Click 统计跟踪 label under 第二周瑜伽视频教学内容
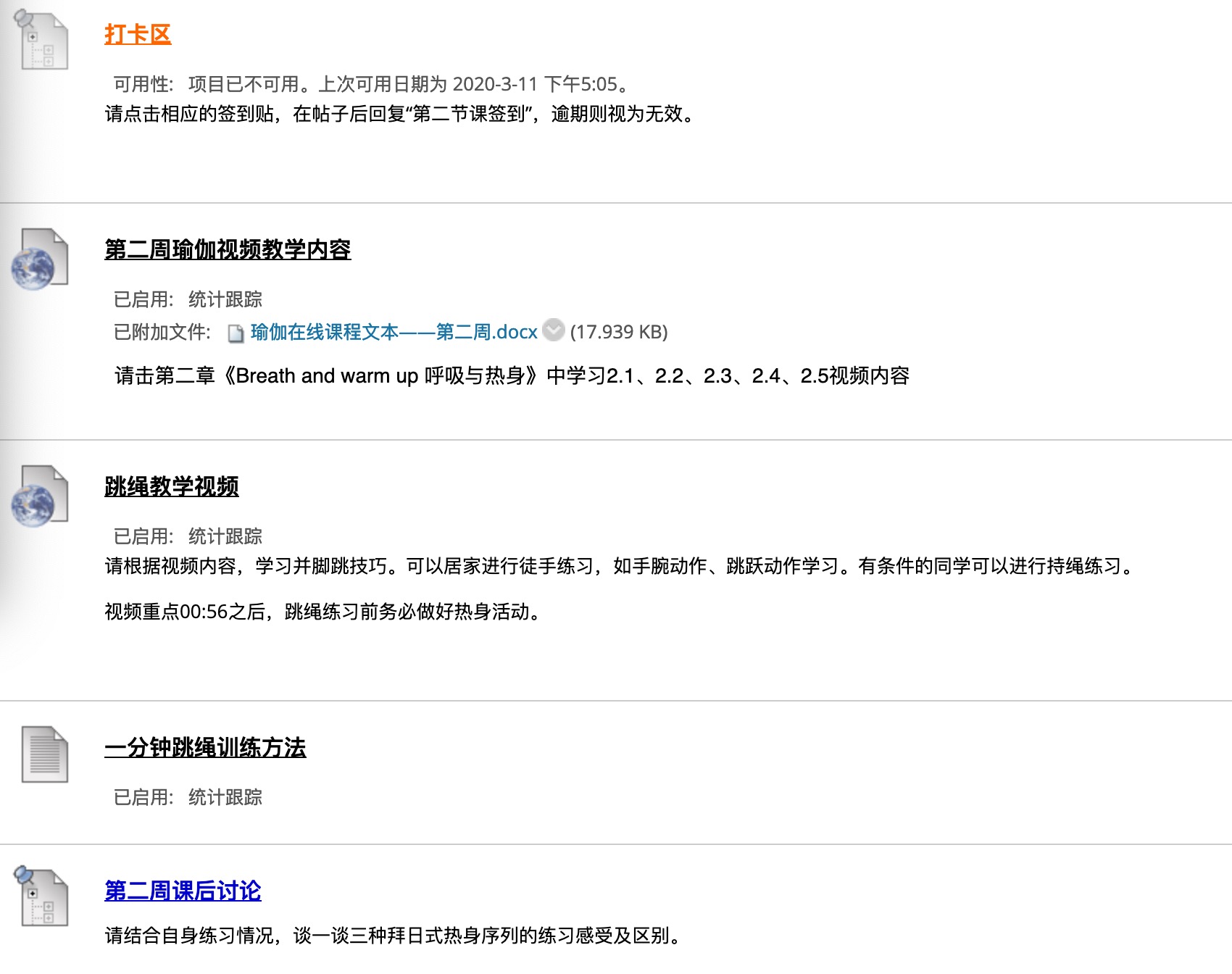The image size is (1232, 974). [225, 299]
